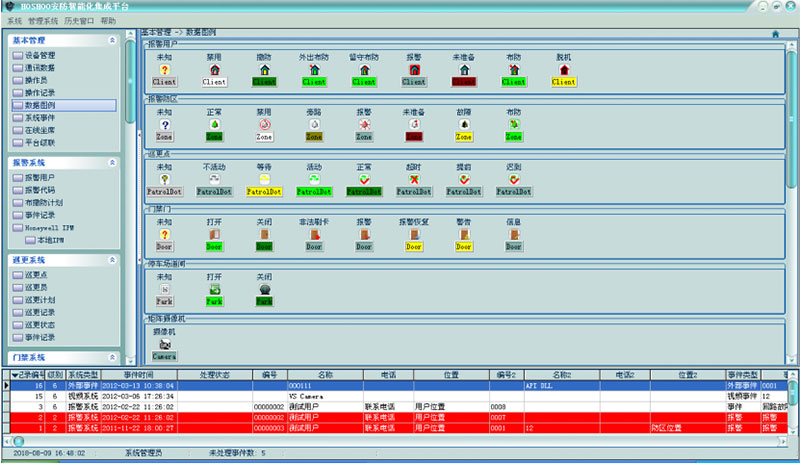The height and width of the screenshot is (464, 800).
Task: Click the 摄像机 camera icon
Action: [x=164, y=343]
